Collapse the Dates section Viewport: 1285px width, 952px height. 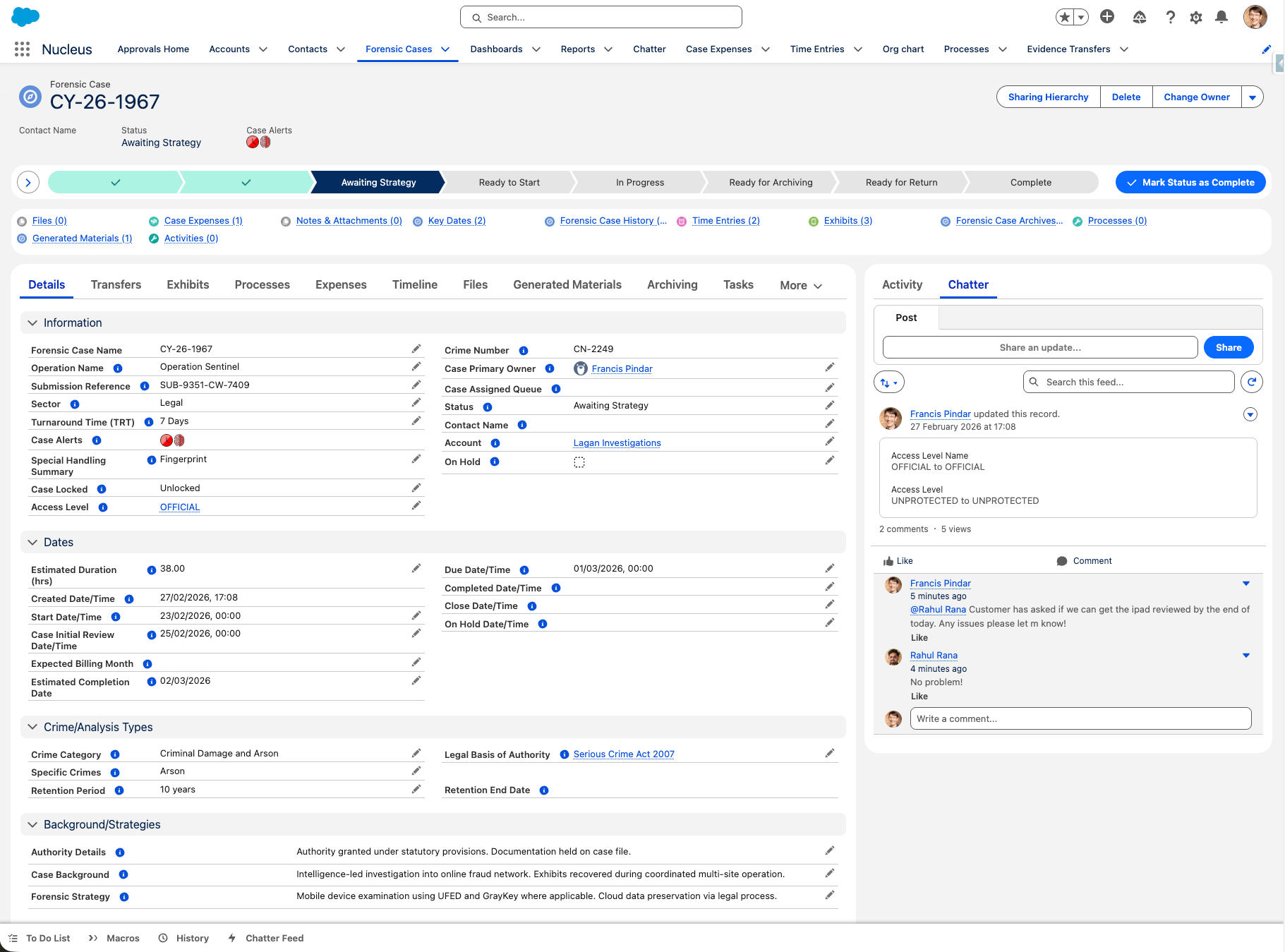pyautogui.click(x=32, y=542)
